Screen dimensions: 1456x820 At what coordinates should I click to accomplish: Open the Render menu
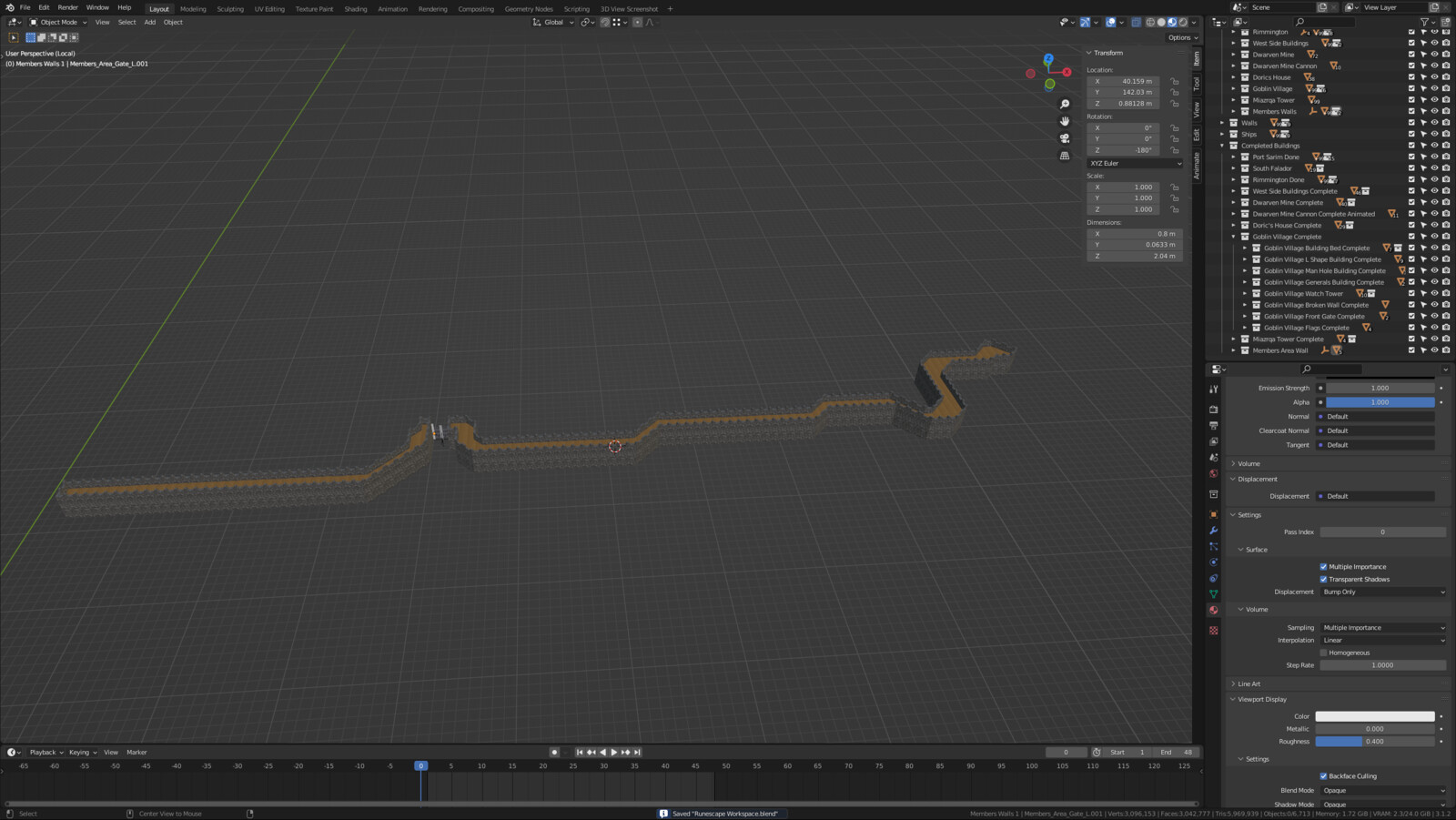[x=68, y=7]
